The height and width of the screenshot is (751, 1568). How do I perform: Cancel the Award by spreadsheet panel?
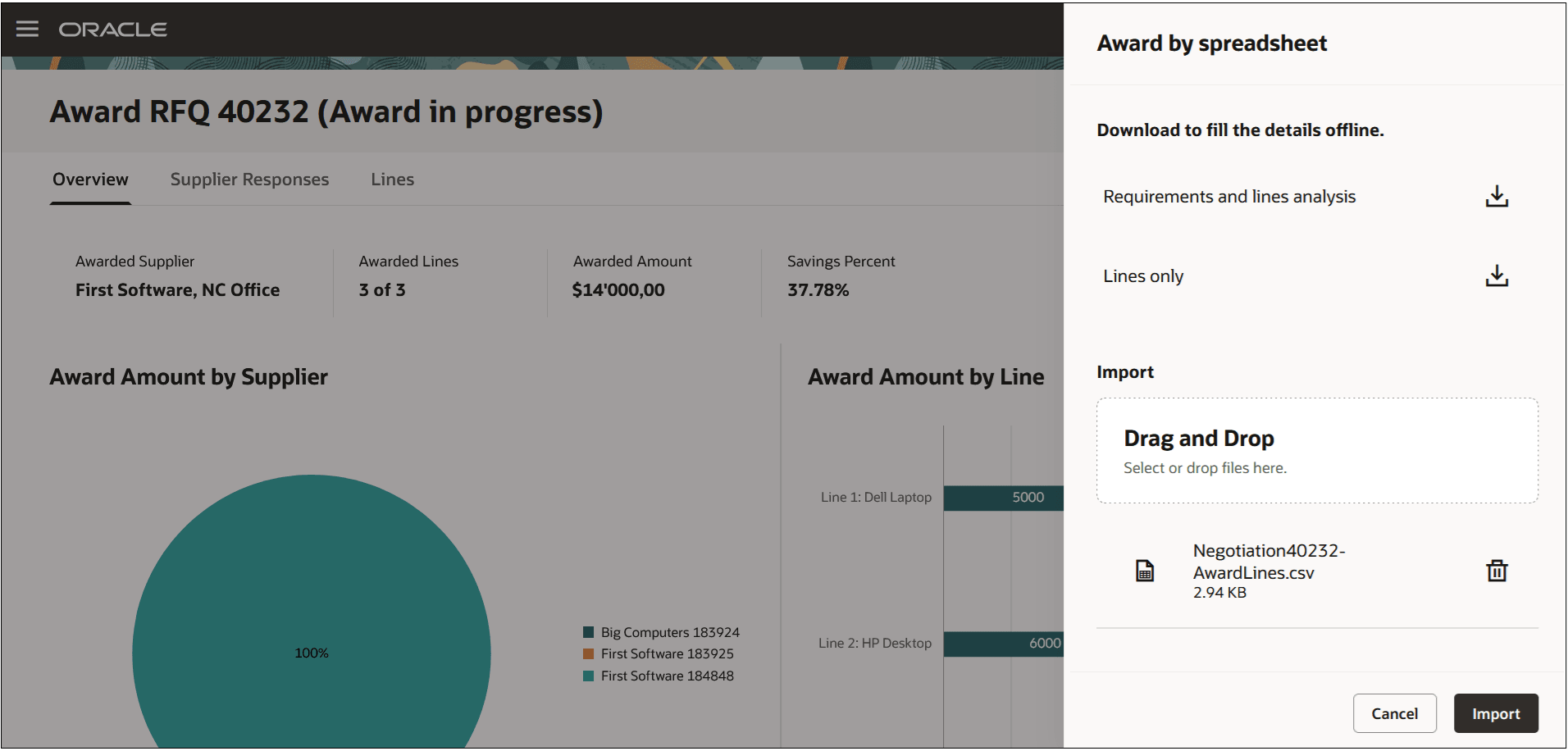pyautogui.click(x=1394, y=713)
